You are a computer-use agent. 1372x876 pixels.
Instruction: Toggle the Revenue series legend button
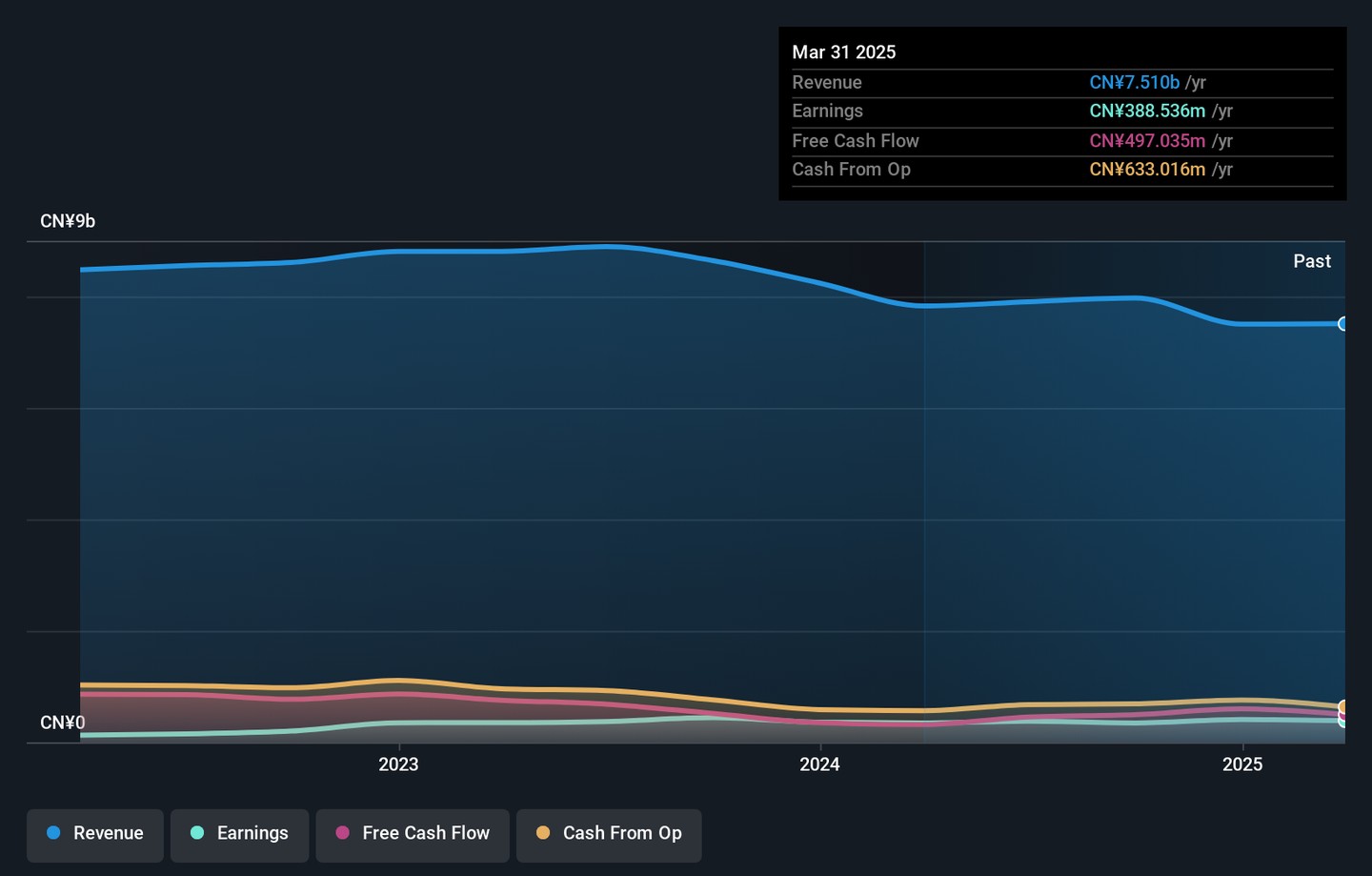(95, 834)
